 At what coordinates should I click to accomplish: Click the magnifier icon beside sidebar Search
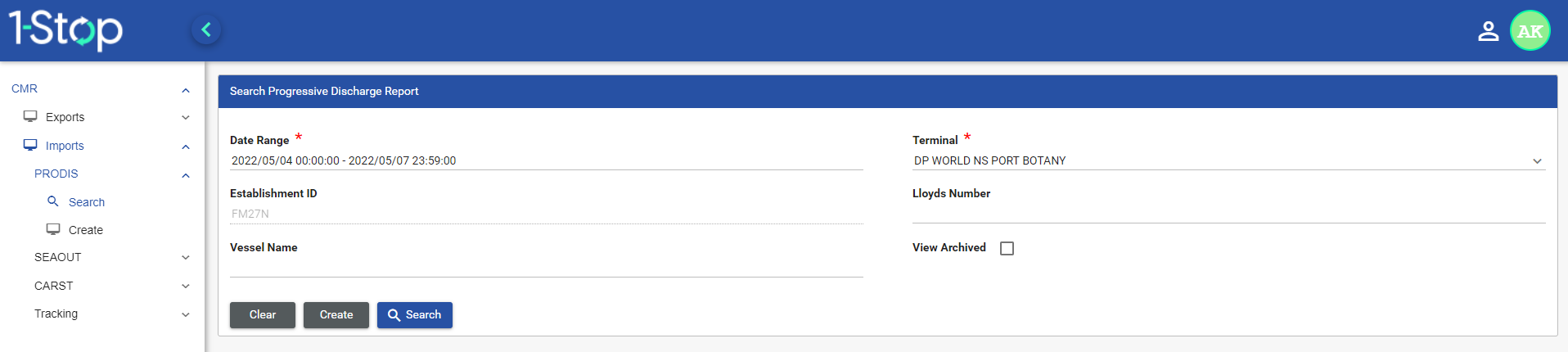click(53, 201)
